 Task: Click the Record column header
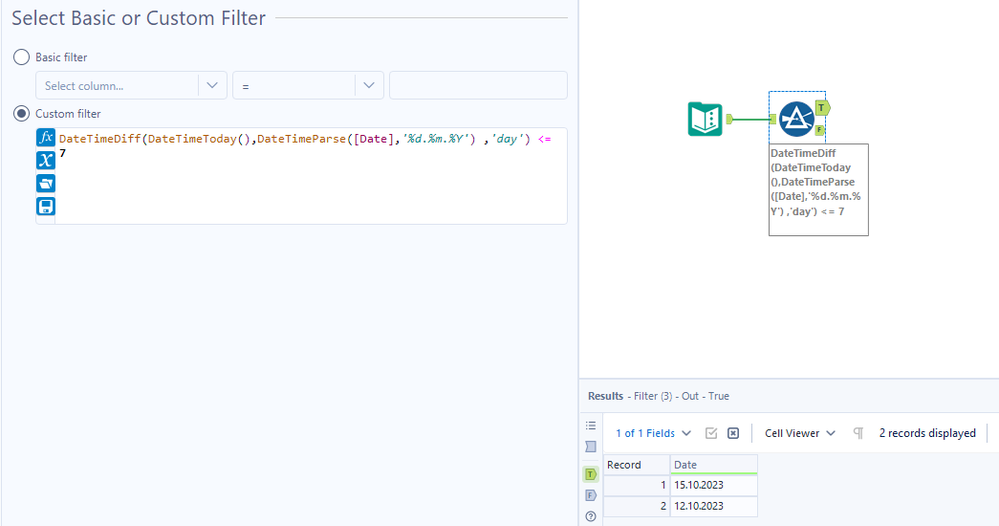pos(636,465)
